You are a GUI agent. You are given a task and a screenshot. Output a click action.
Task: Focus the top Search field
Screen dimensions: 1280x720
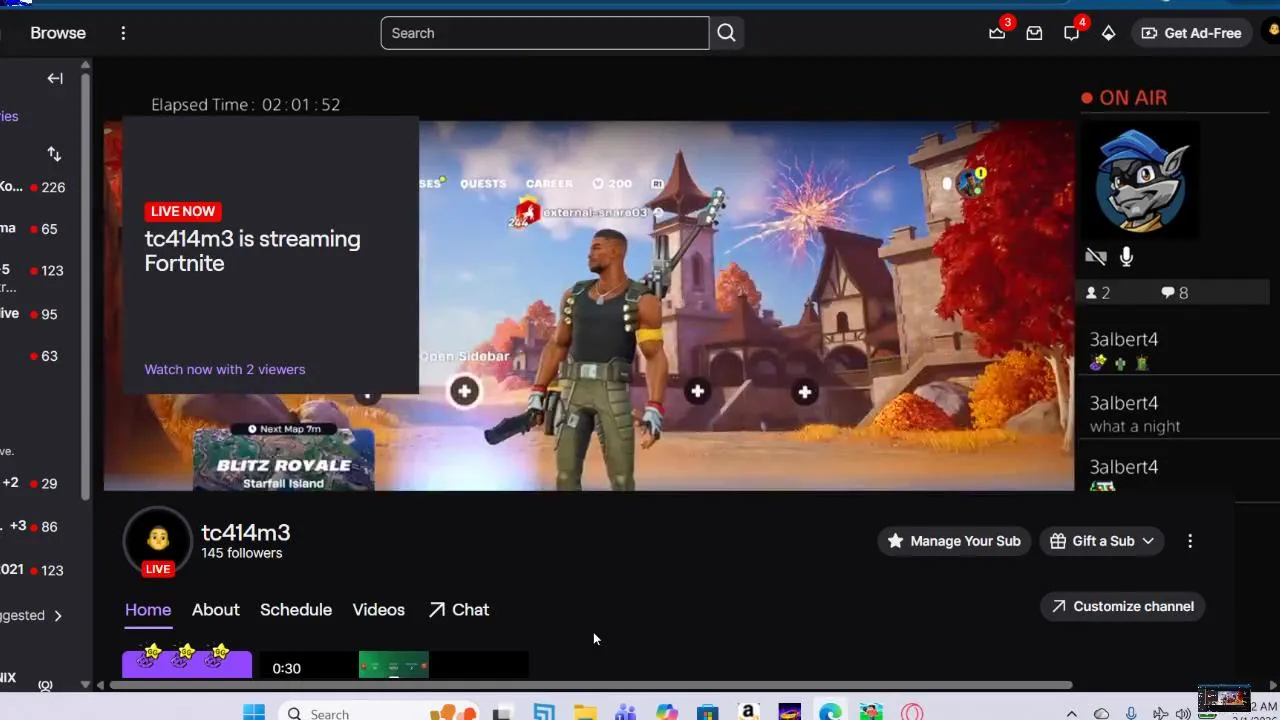click(545, 33)
